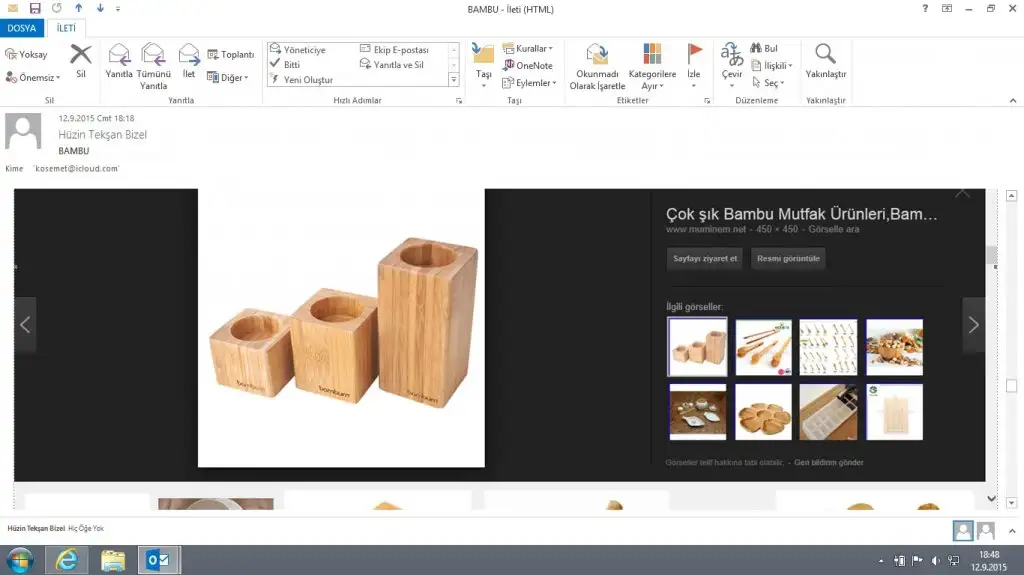Click the Sayfayı ziyaret et button

pos(705,259)
